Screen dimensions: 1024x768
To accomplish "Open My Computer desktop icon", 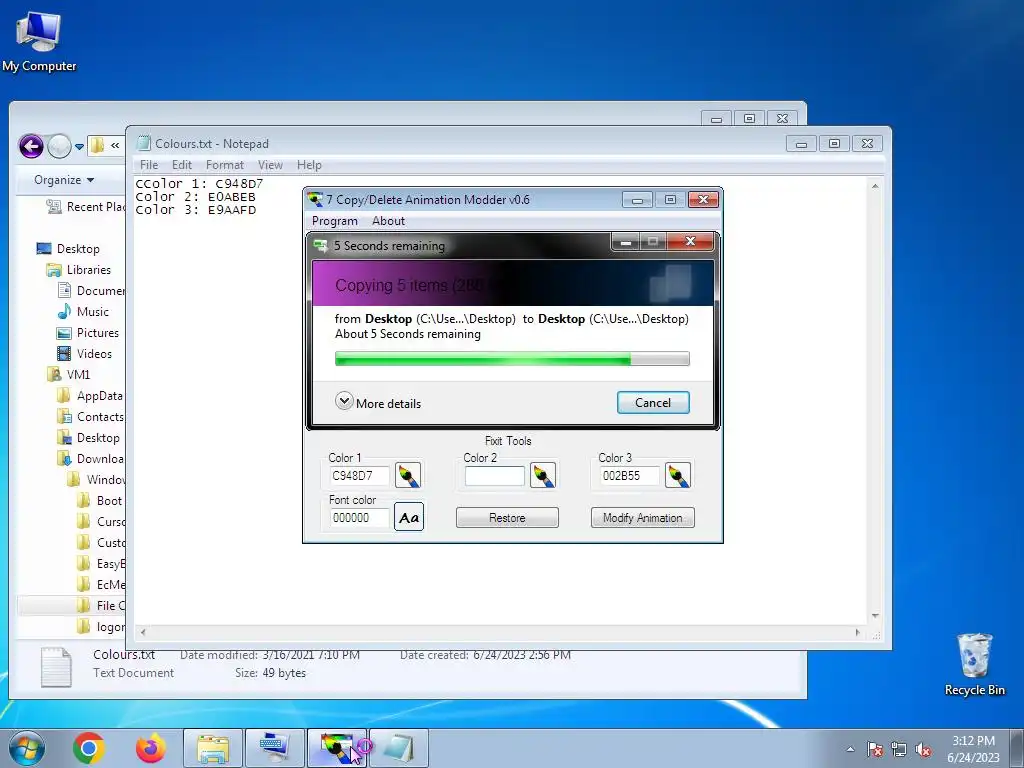I will pos(39,41).
